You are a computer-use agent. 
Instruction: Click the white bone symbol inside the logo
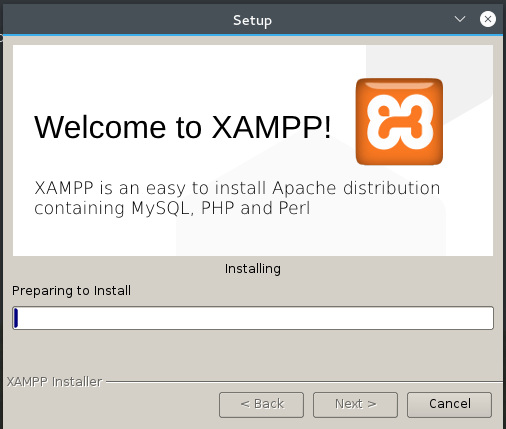[400, 122]
